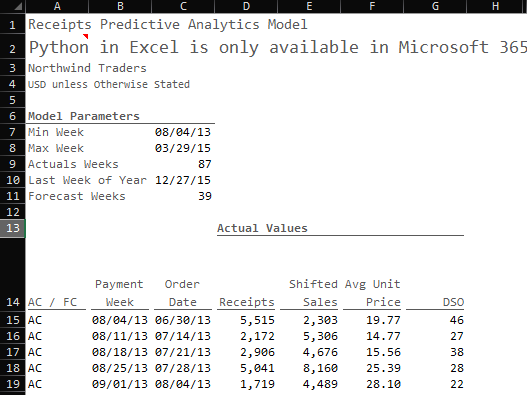Select Payment Week 09/01/13
Viewport: 527px width, 395px height.
120,384
